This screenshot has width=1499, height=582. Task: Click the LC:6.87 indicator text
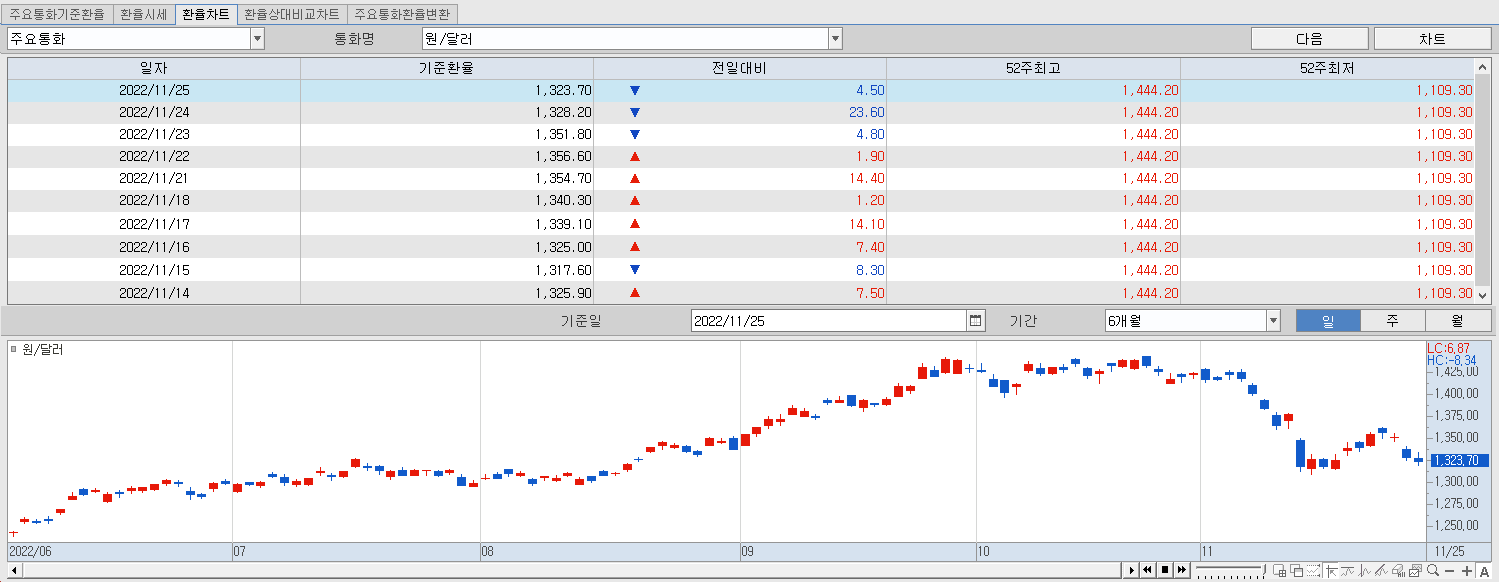tap(1448, 348)
